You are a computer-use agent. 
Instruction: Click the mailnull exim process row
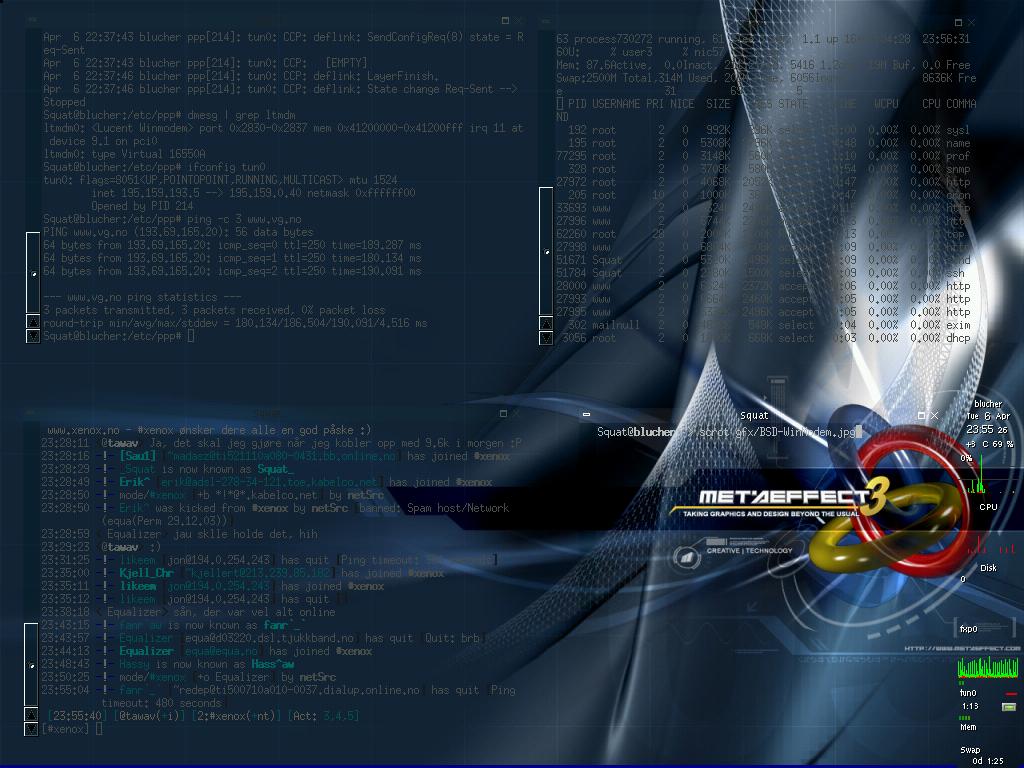(763, 325)
